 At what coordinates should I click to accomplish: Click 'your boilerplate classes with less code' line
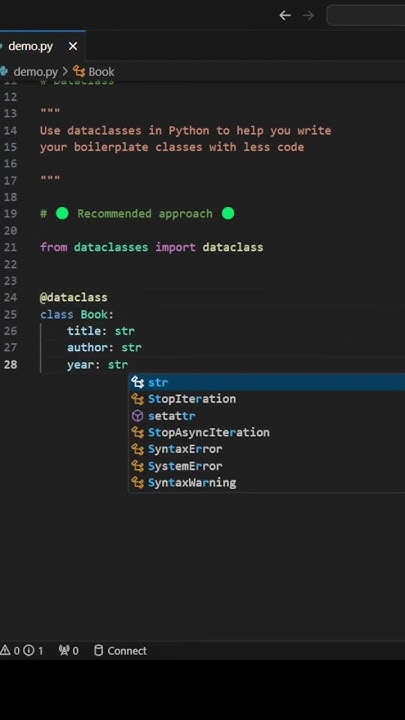[x=172, y=147]
